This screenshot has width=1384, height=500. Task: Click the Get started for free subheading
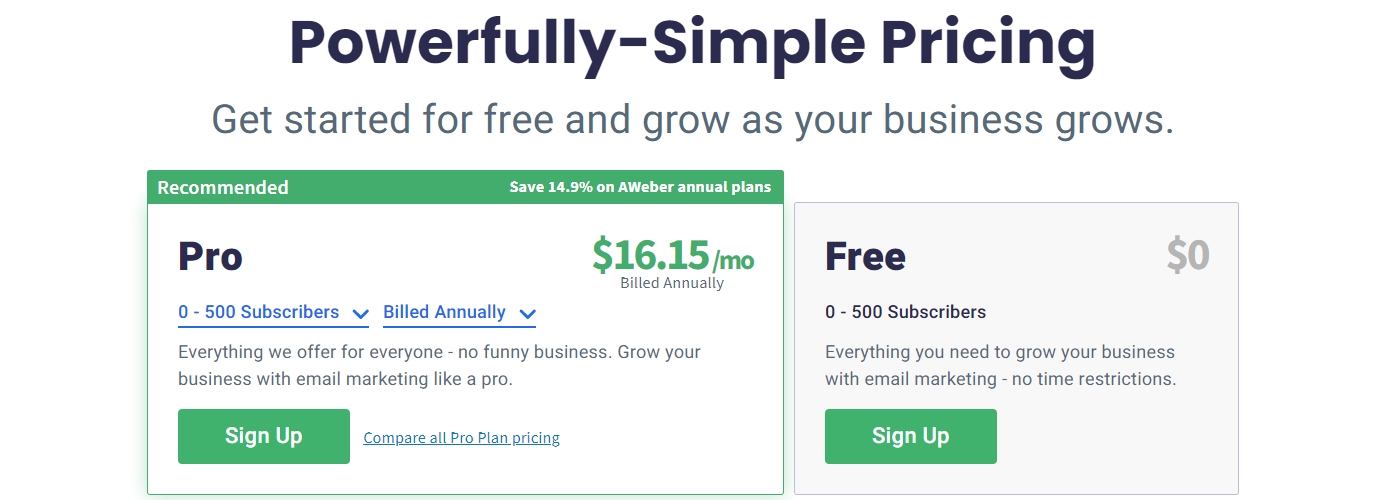coord(692,120)
